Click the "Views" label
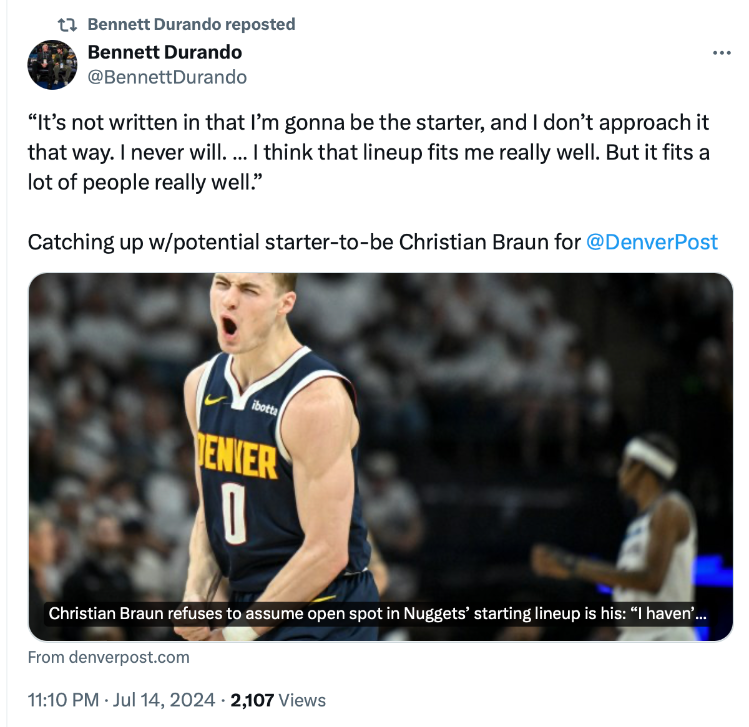 click(302, 700)
